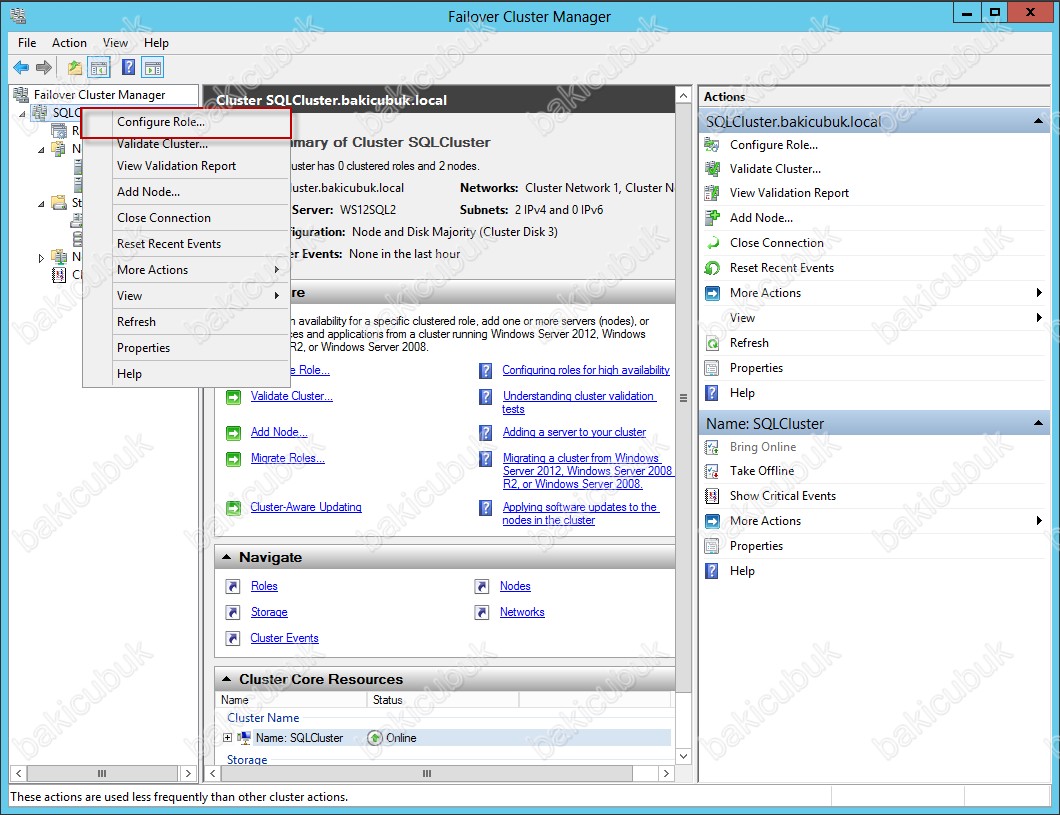Click the Add Node plus icon in Actions
1060x815 pixels.
712,218
